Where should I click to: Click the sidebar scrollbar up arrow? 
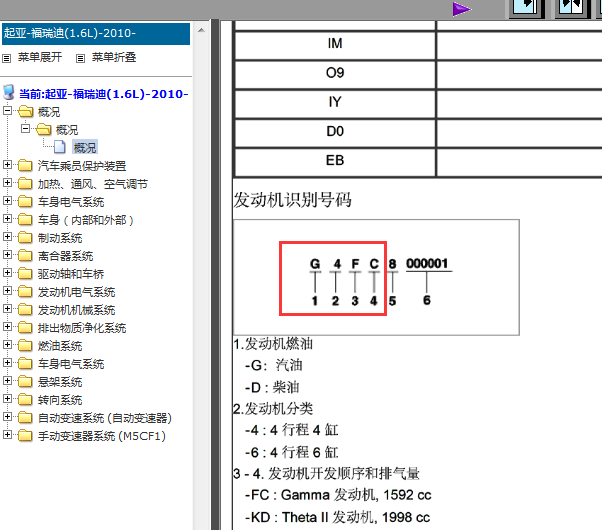(x=201, y=30)
